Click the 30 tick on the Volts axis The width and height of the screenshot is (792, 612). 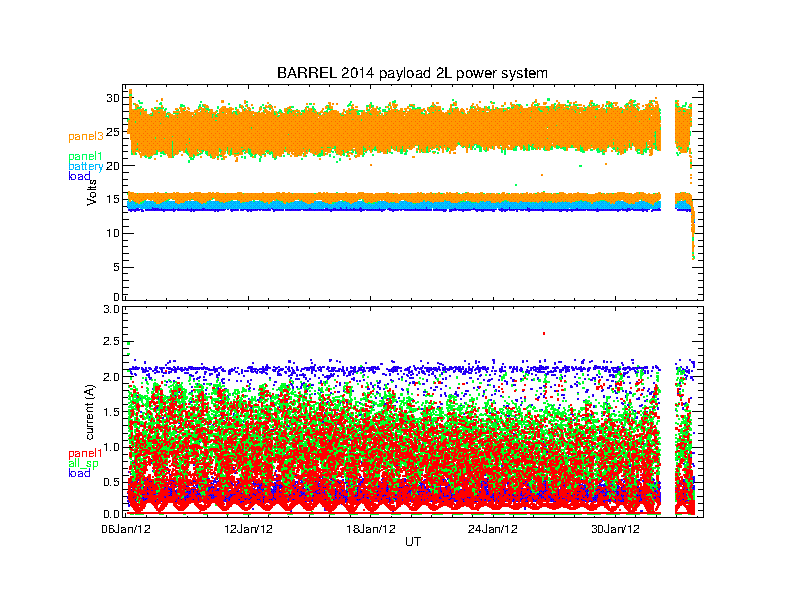coord(112,98)
